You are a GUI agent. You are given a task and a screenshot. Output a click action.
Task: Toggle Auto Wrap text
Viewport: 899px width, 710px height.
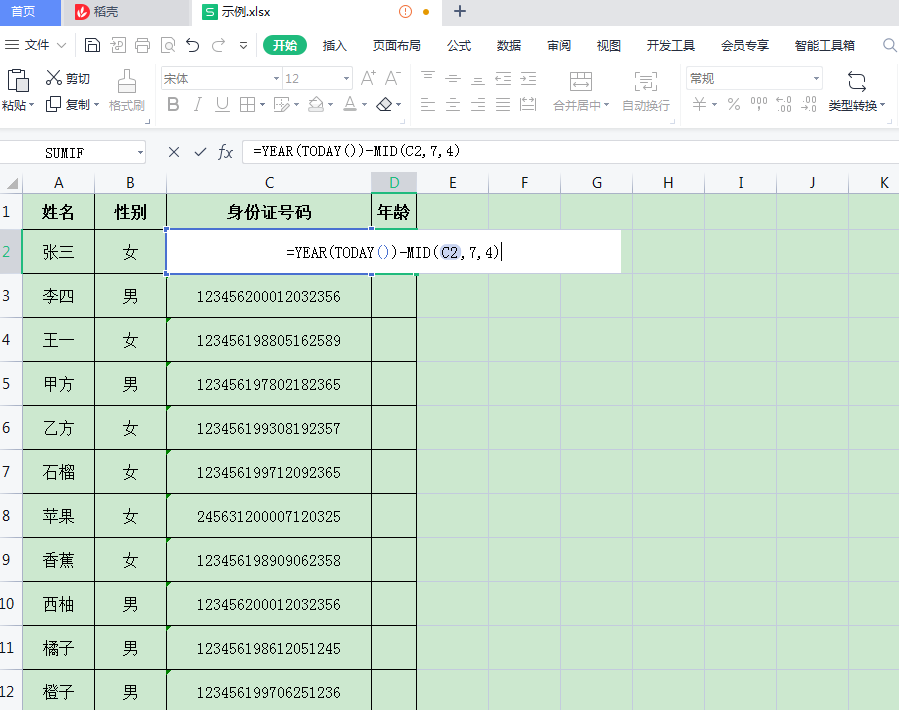click(x=646, y=91)
